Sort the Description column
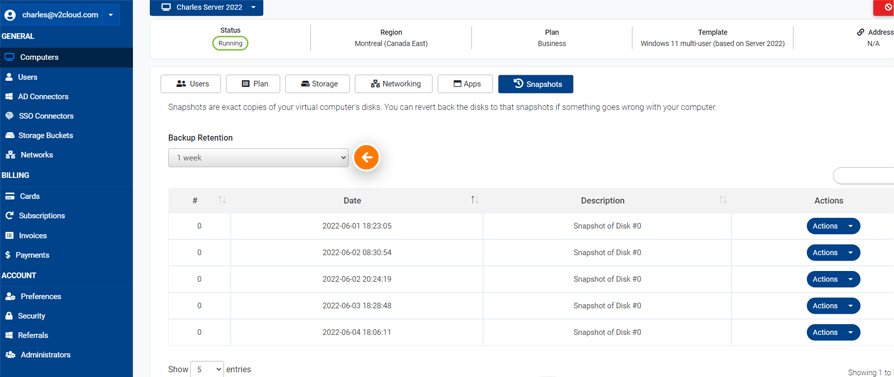Image resolution: width=894 pixels, height=377 pixels. (723, 200)
